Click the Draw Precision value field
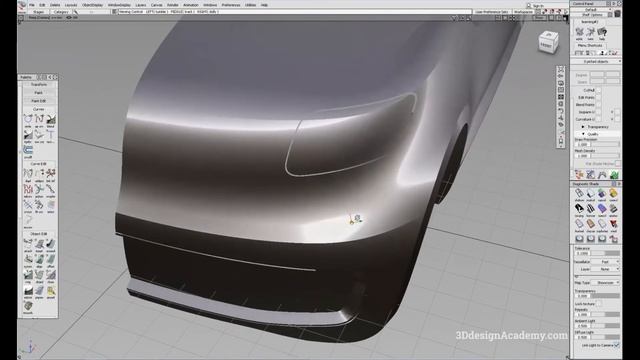This screenshot has height=360, width=640. (x=582, y=144)
